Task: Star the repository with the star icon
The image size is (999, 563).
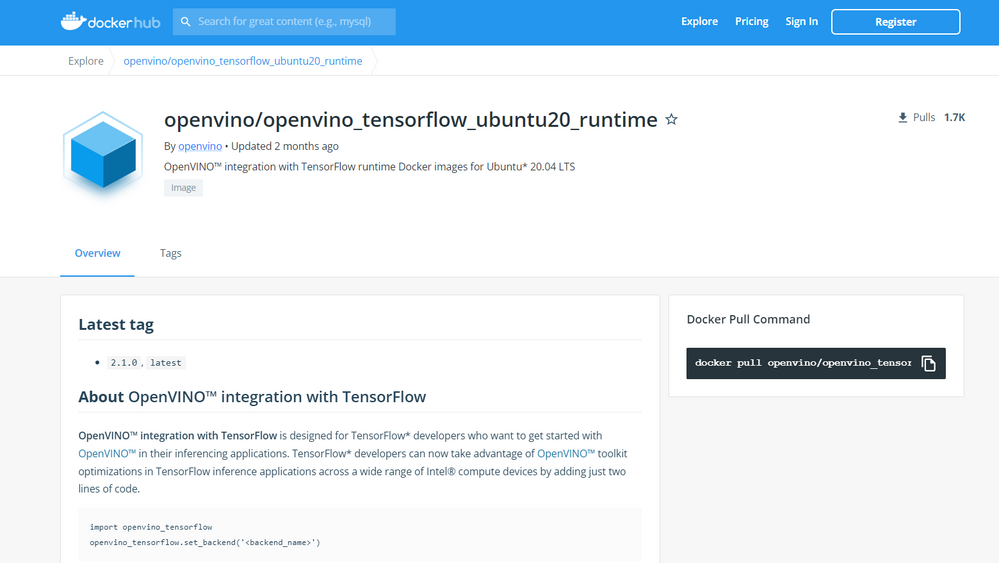Action: 672,119
